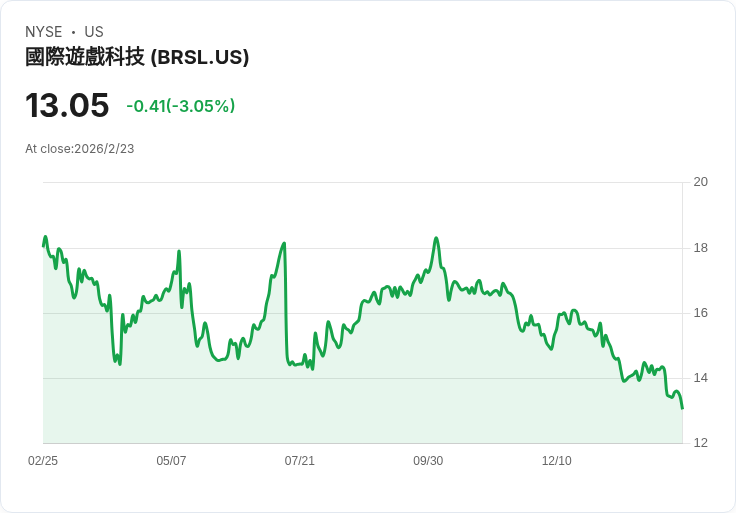This screenshot has height=513, width=736.
Task: Click the chart line's peak near 09/30
Action: (x=436, y=238)
